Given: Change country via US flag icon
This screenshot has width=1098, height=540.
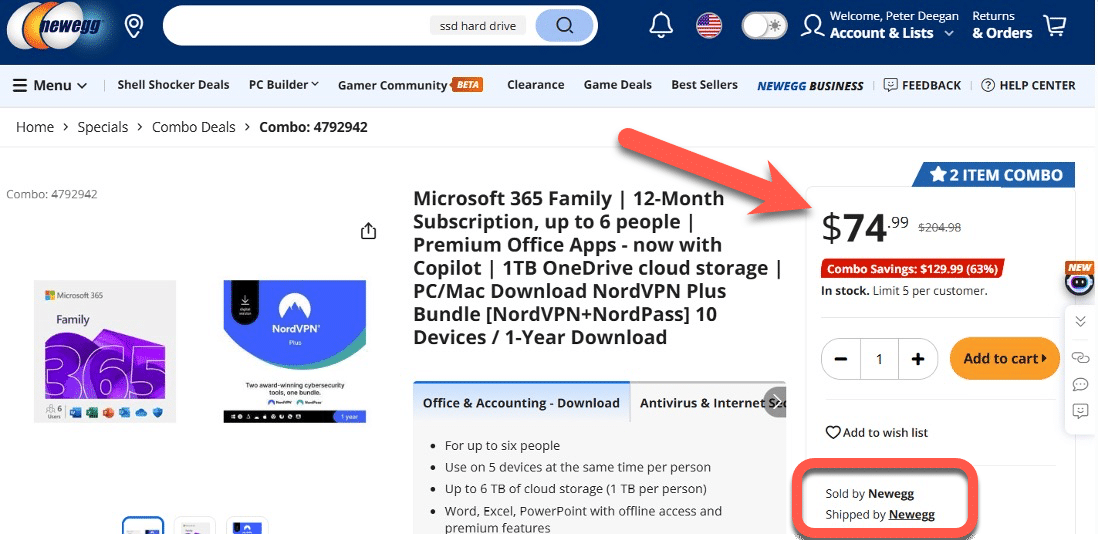Looking at the screenshot, I should 709,26.
